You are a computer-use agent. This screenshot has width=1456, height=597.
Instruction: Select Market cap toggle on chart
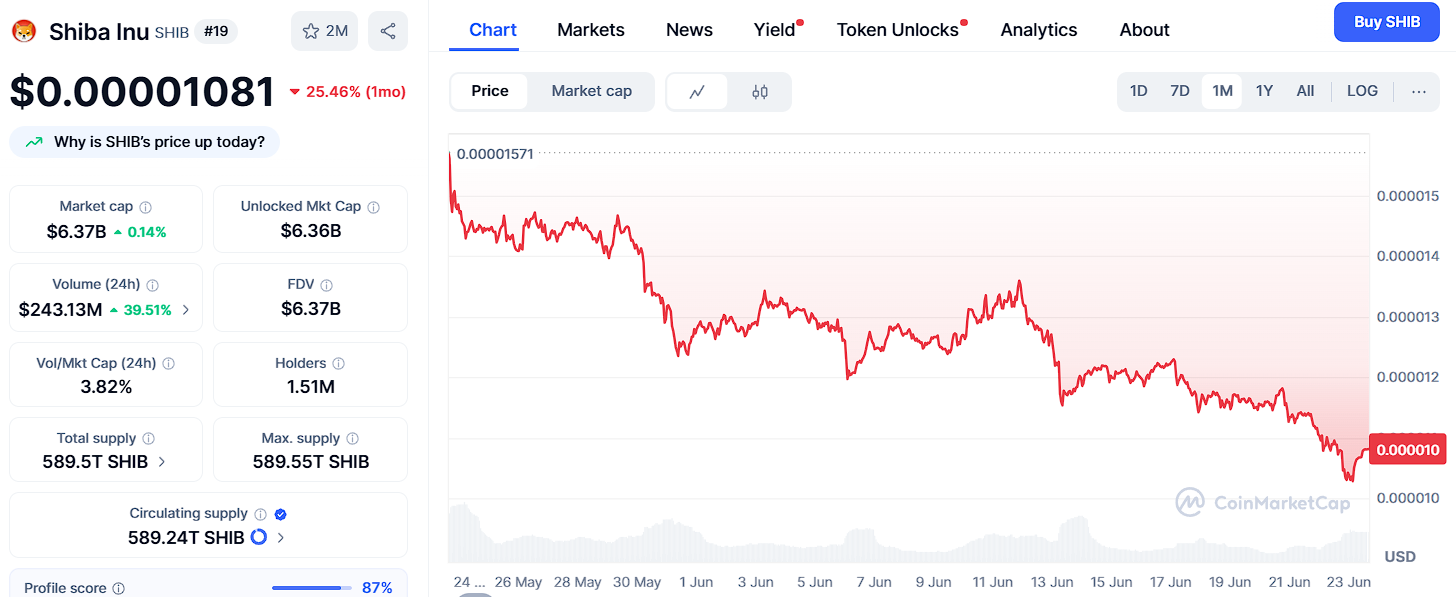tap(592, 91)
